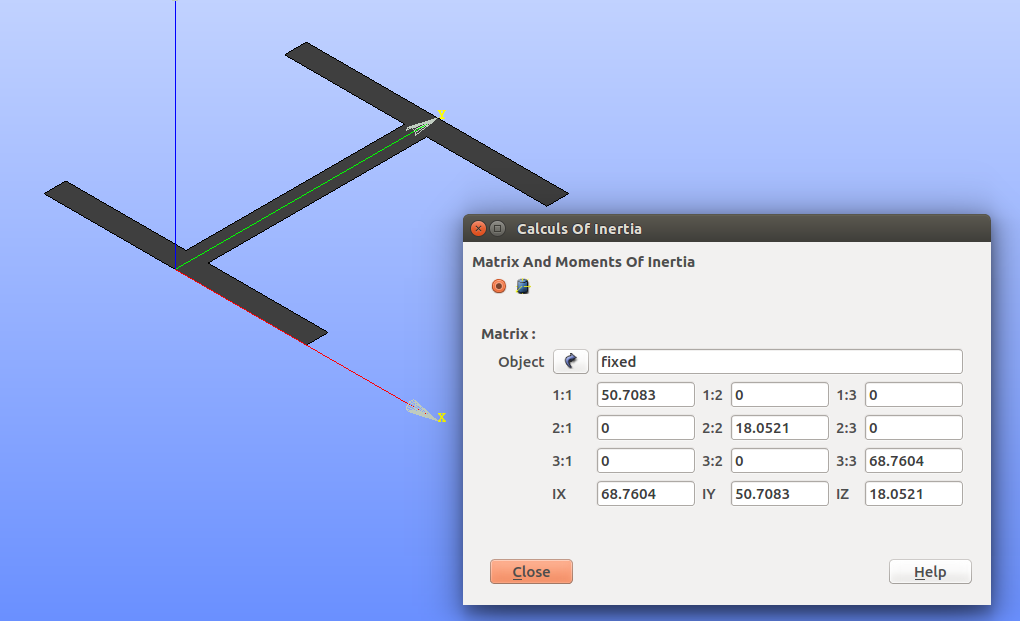Image resolution: width=1020 pixels, height=621 pixels.
Task: Select the Object field showing fixed
Action: point(778,361)
